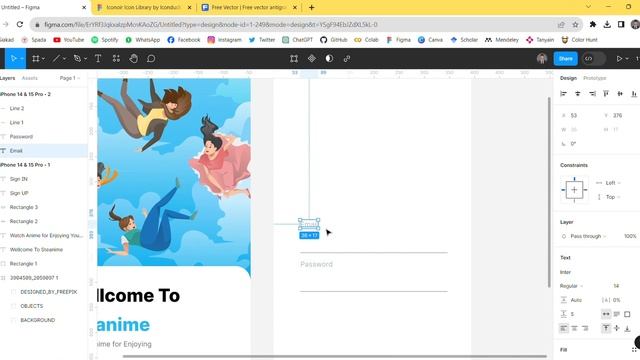Click the Create component icon

[x=312, y=59]
